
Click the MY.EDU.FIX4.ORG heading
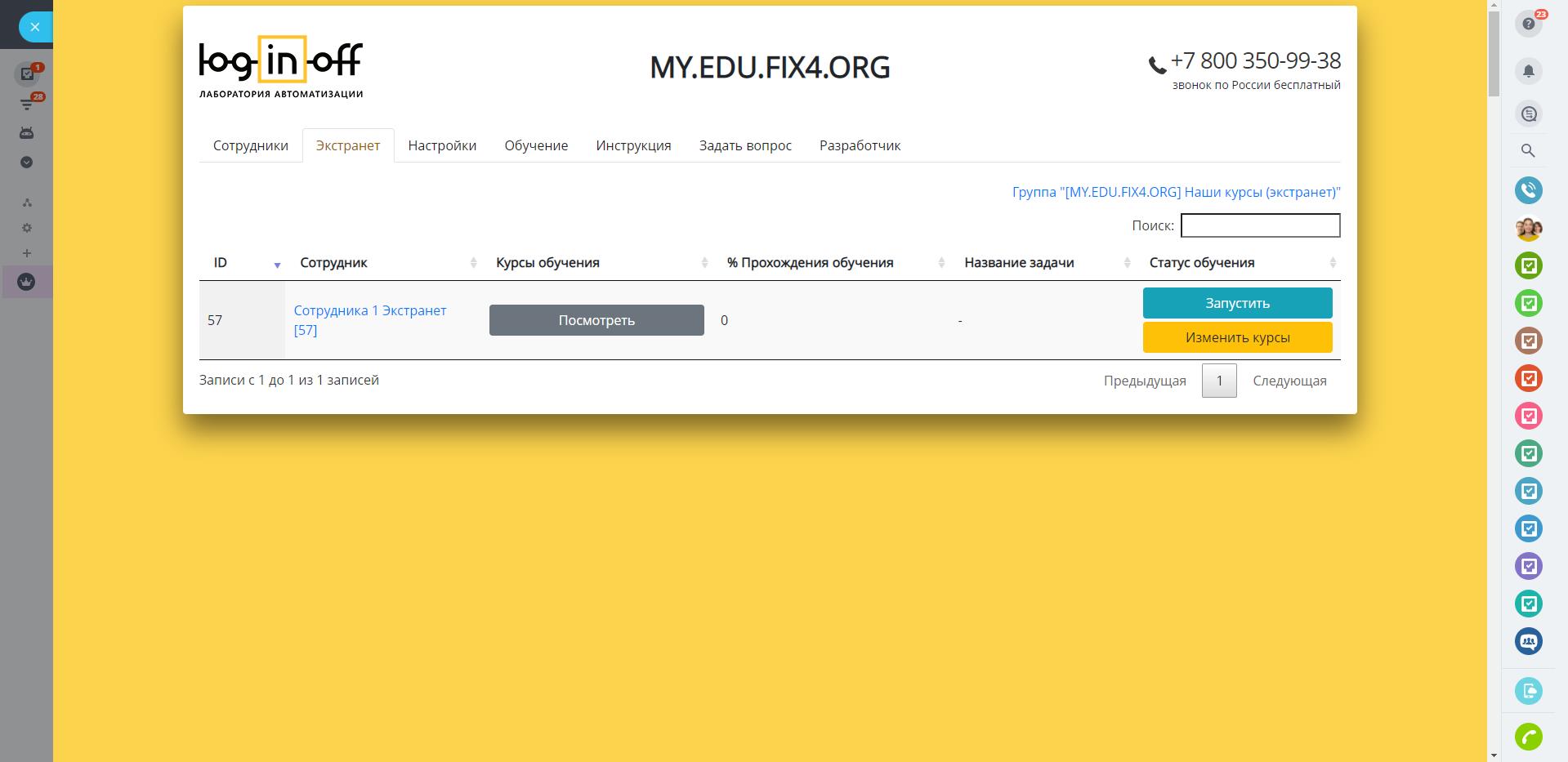tap(770, 68)
